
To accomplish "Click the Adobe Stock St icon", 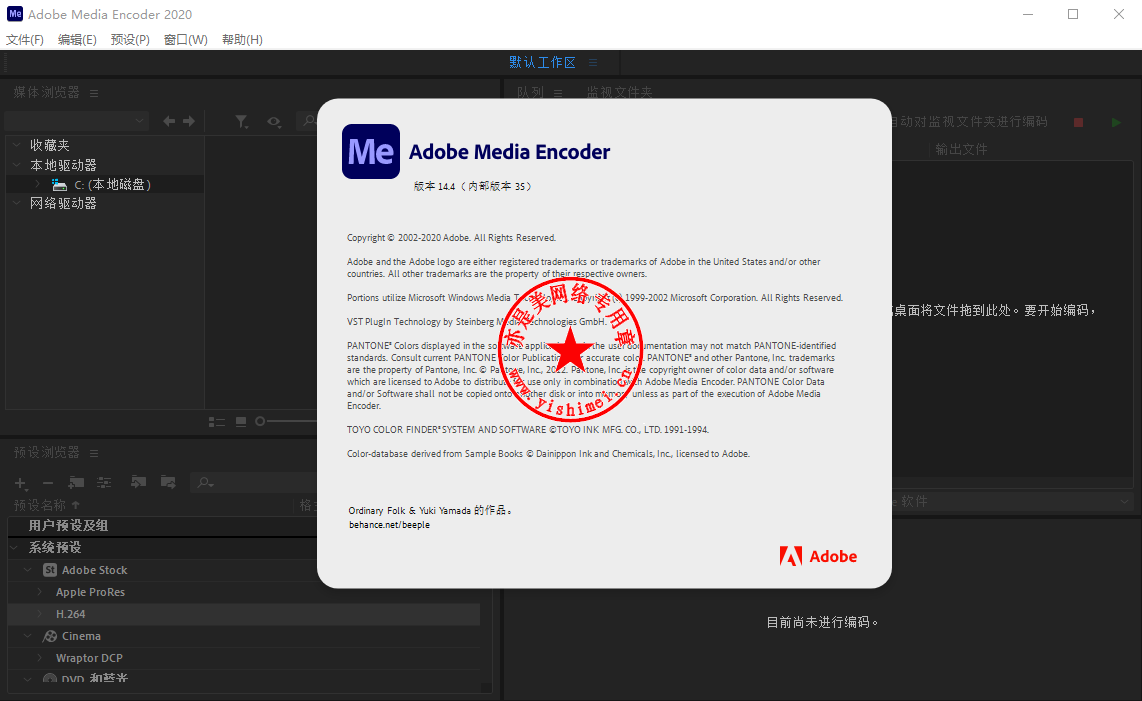I will (50, 570).
